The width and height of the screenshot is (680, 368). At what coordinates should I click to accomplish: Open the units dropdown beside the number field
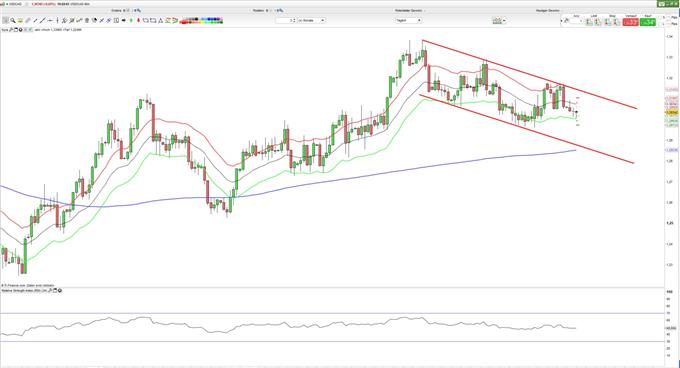point(311,20)
